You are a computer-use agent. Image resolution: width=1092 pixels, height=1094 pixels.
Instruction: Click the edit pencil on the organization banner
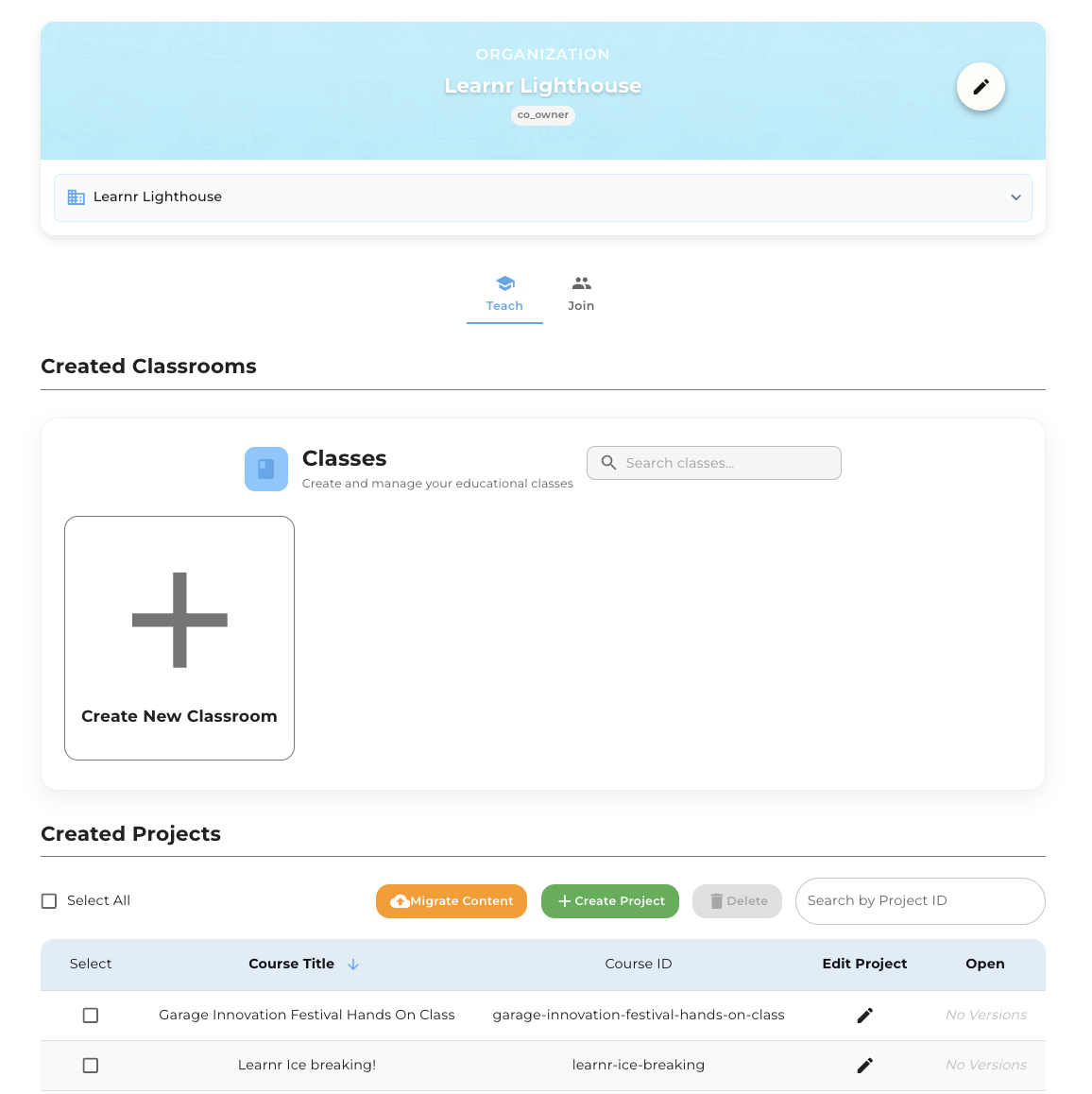point(981,86)
